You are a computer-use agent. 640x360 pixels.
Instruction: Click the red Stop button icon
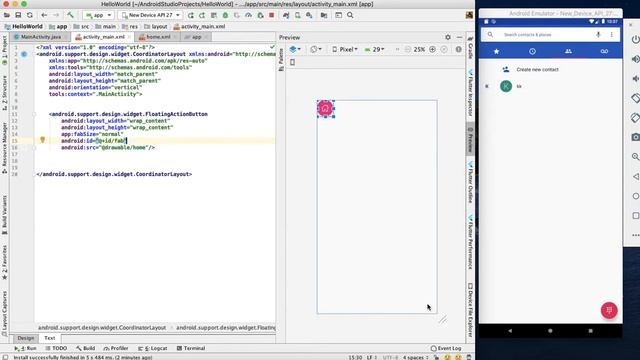tap(271, 15)
